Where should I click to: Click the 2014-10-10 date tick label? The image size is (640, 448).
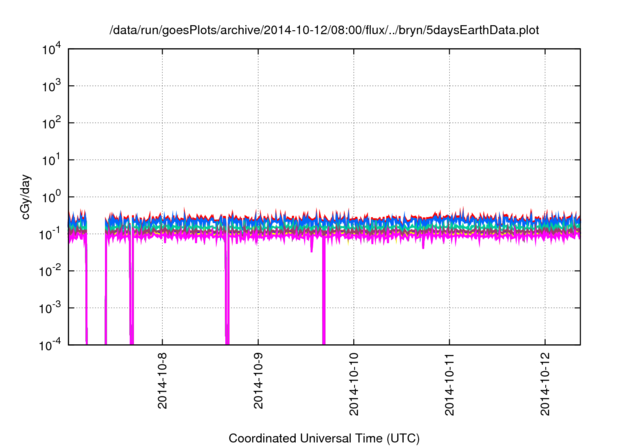[354, 384]
